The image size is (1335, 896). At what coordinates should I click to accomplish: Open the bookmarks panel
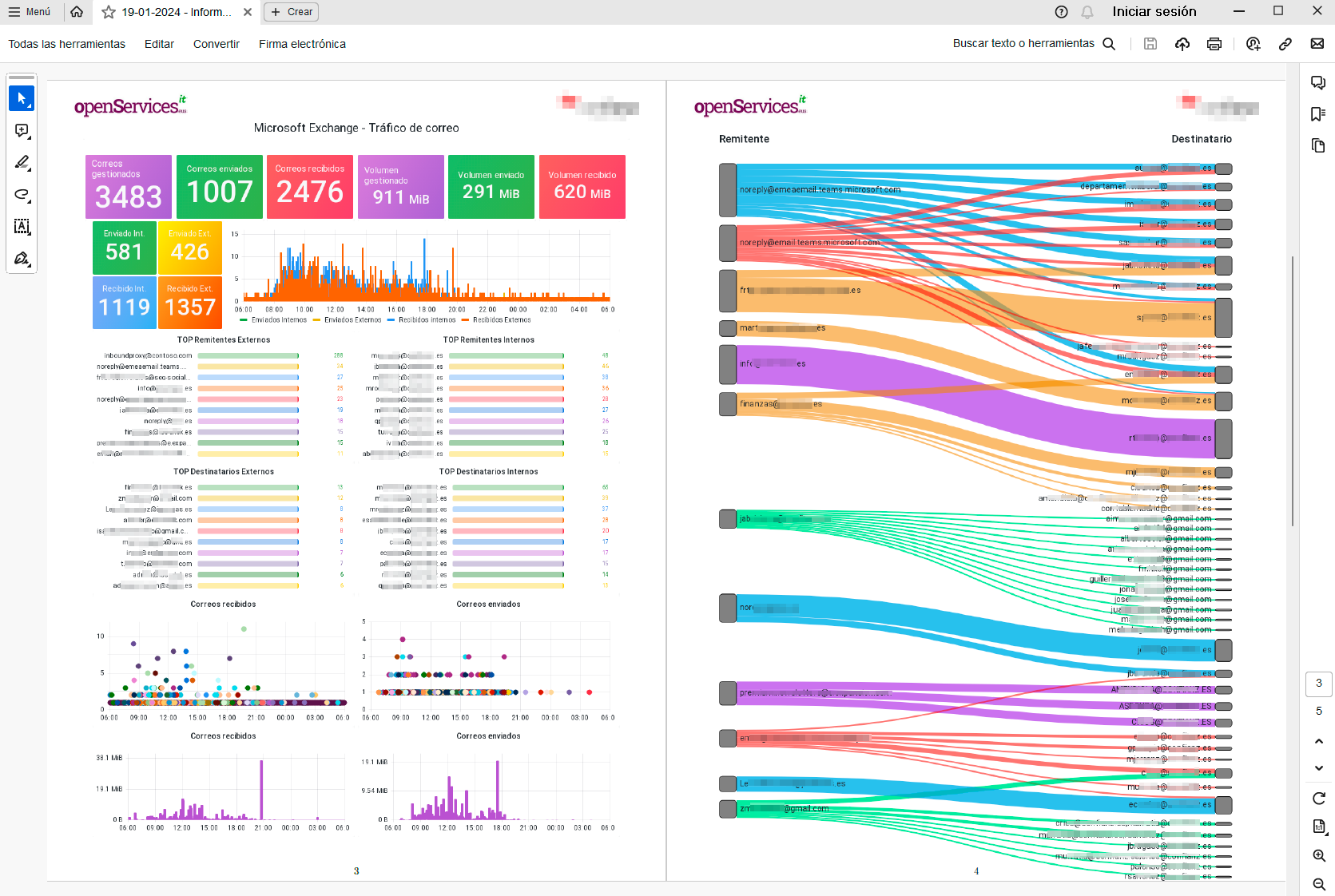click(1318, 114)
